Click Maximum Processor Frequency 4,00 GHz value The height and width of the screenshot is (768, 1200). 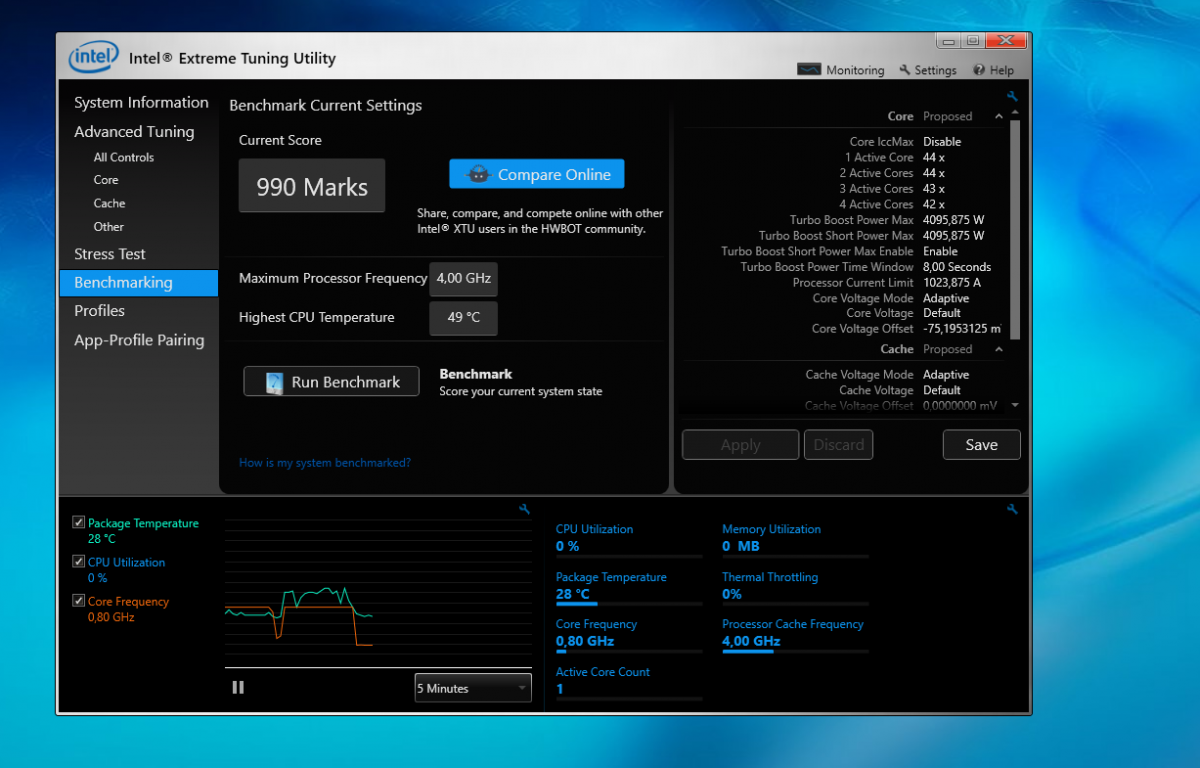point(463,279)
